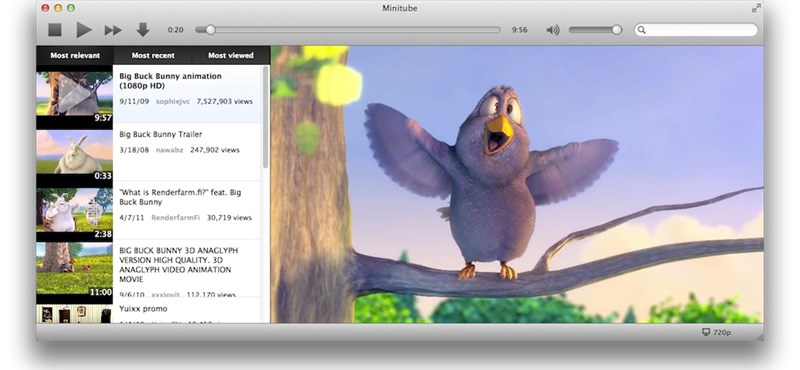Click the 3/18/08 upload date

click(x=134, y=150)
